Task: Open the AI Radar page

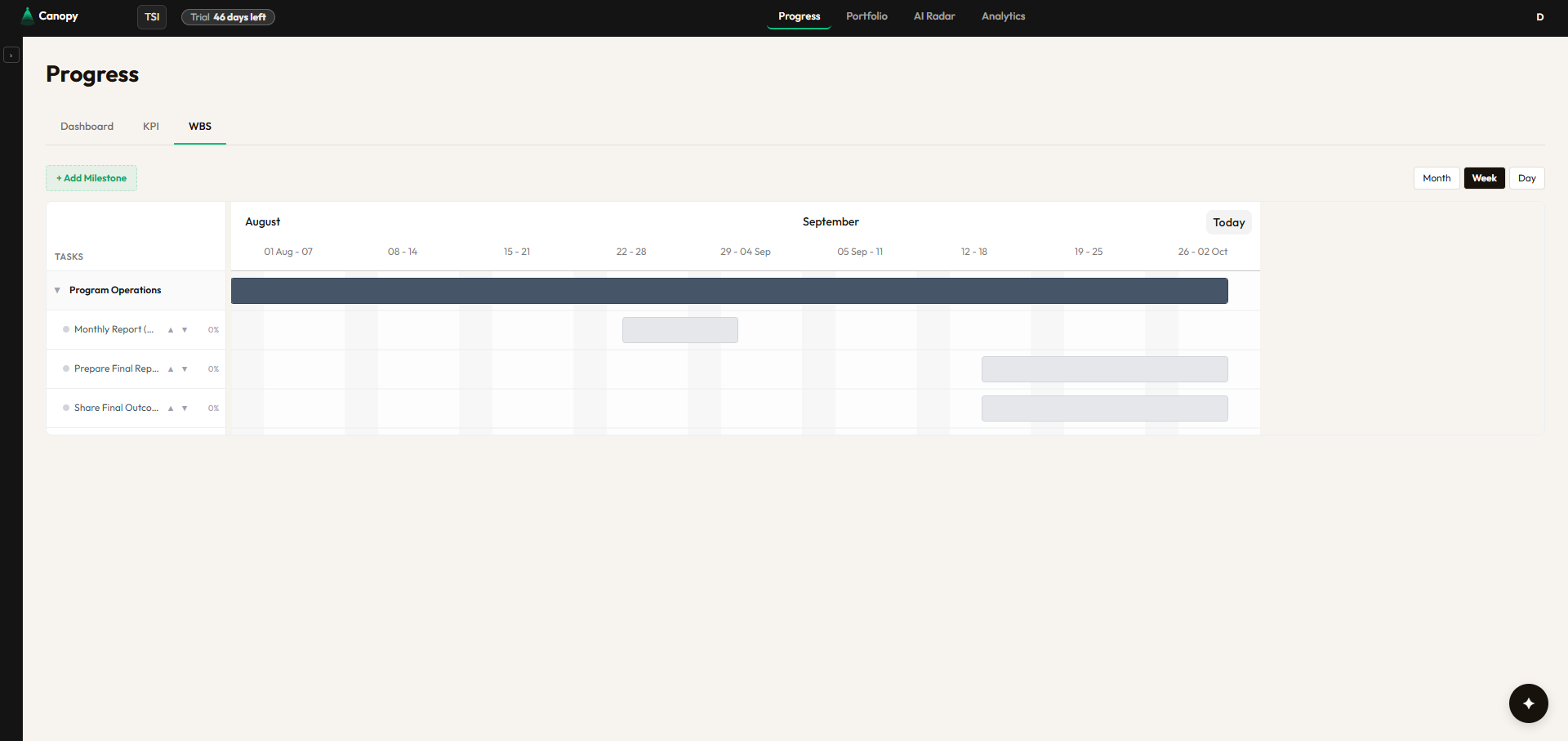Action: pyautogui.click(x=934, y=16)
